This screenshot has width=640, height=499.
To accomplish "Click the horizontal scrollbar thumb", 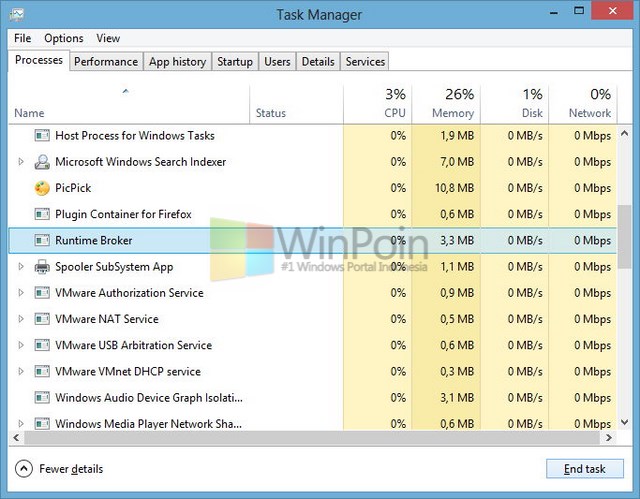I will (313, 438).
